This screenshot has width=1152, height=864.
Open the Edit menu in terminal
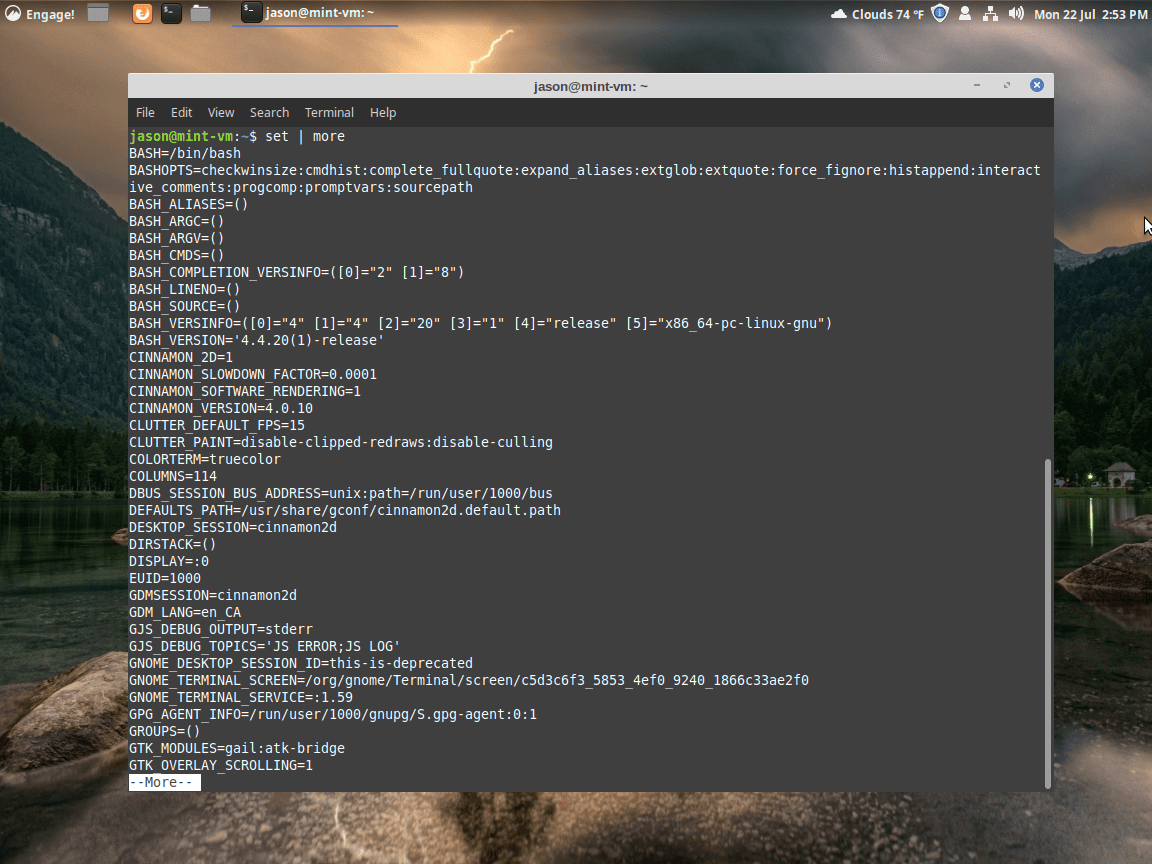point(181,113)
